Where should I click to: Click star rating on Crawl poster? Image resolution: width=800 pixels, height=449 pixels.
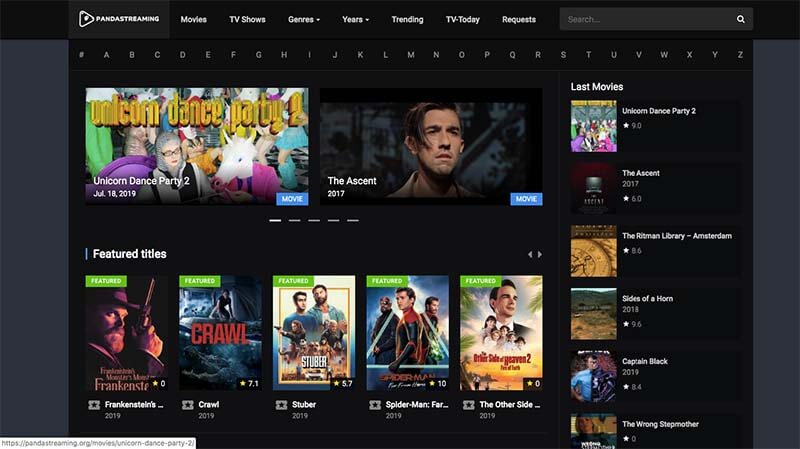coord(249,383)
